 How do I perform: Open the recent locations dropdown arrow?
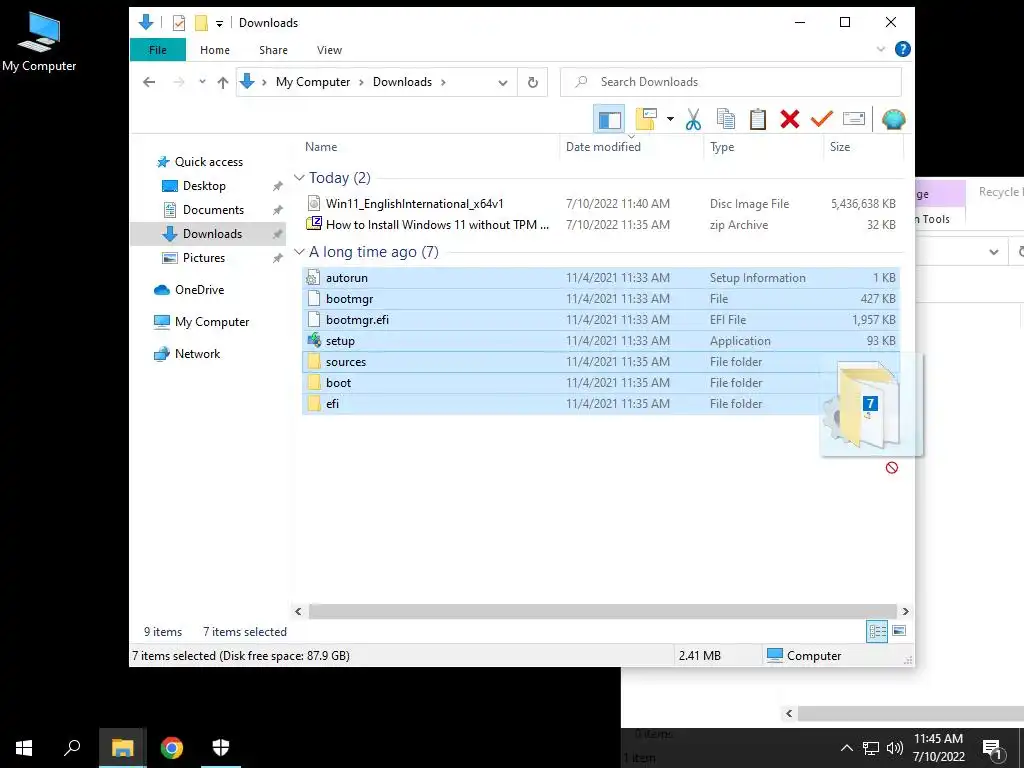[202, 82]
